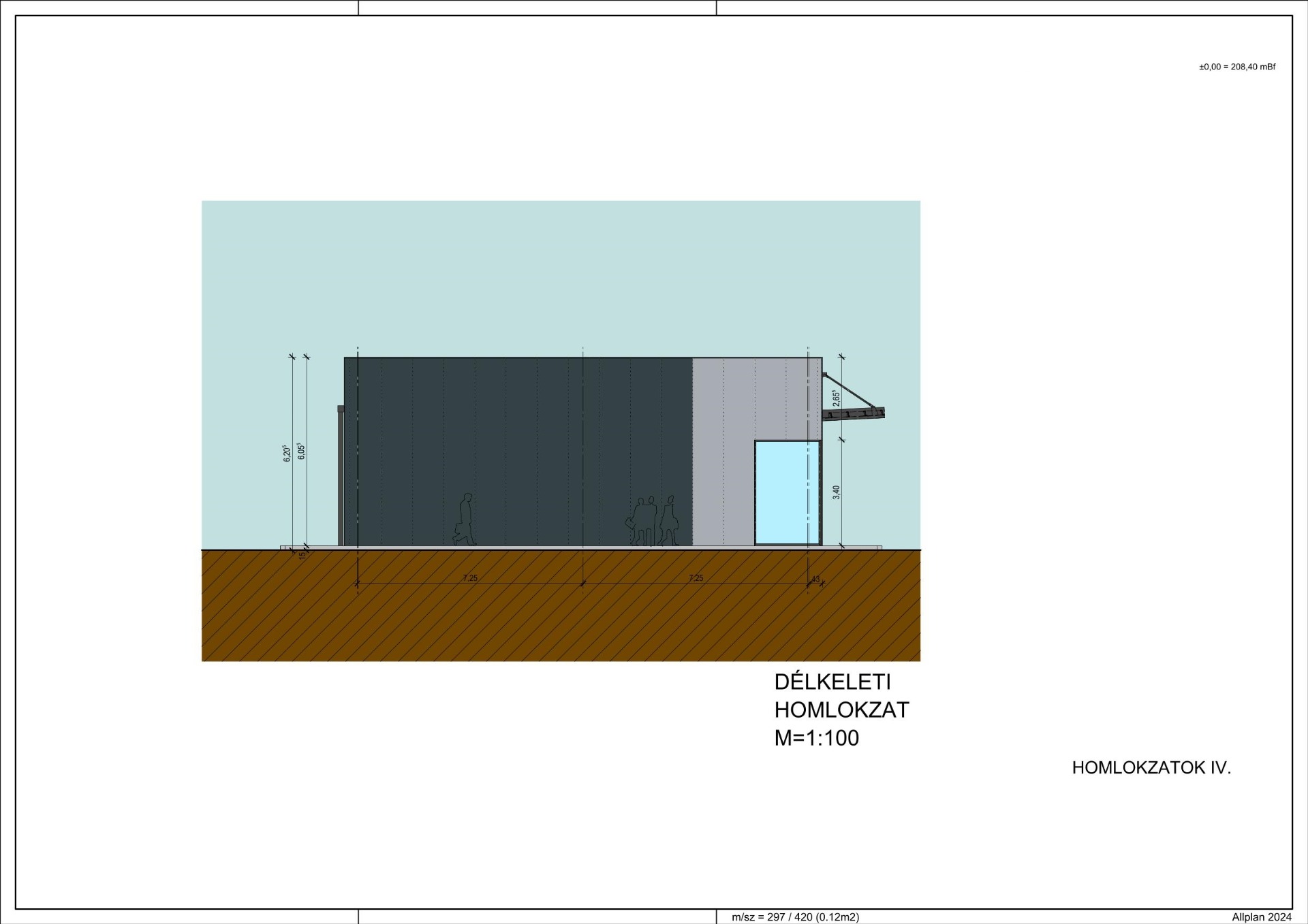This screenshot has height=924, width=1308.
Task: Select the m/sz = 297 / 420 footer text
Action: click(x=795, y=917)
